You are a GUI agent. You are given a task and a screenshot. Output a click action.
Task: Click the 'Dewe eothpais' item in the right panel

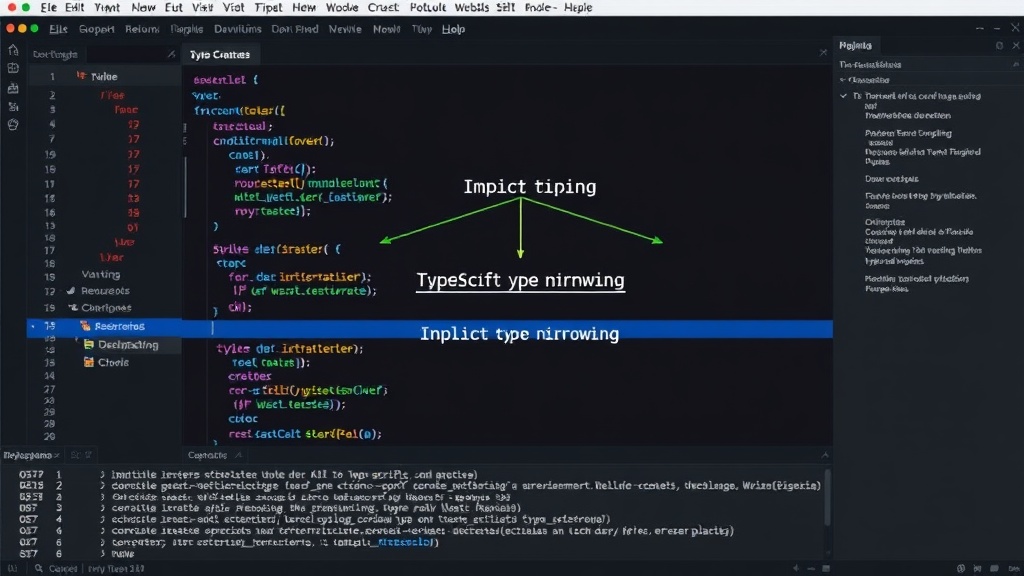(891, 178)
